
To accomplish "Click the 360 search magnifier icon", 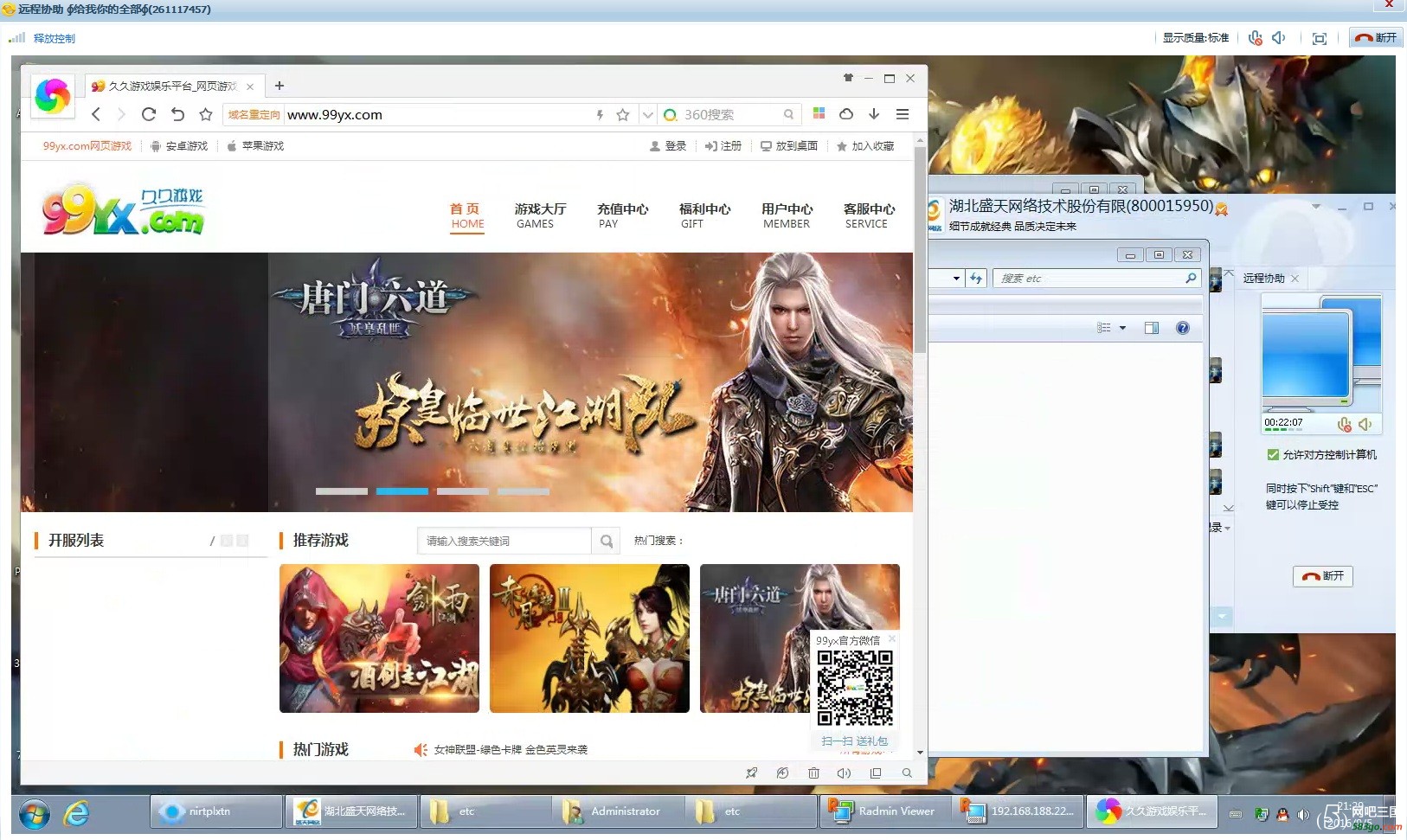I will 788,114.
